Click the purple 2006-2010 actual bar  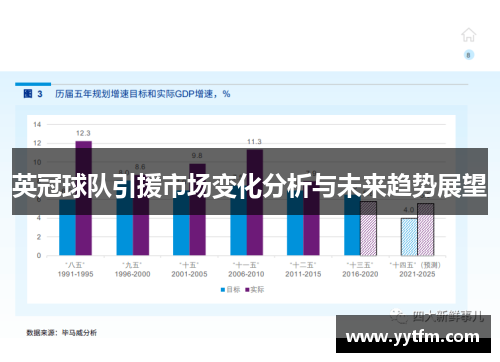(x=255, y=203)
